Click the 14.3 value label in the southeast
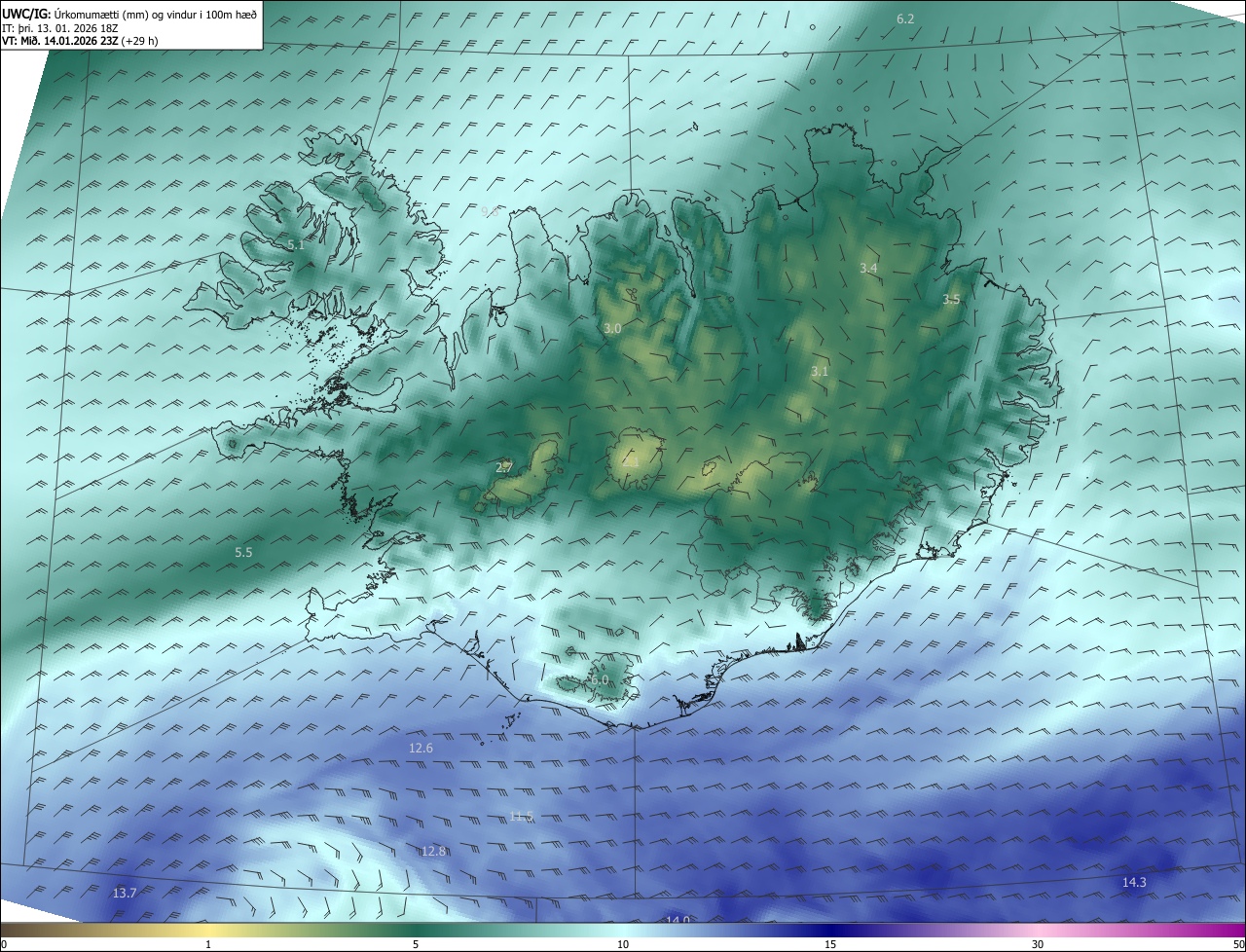Viewport: 1246px width, 952px height. (1134, 882)
